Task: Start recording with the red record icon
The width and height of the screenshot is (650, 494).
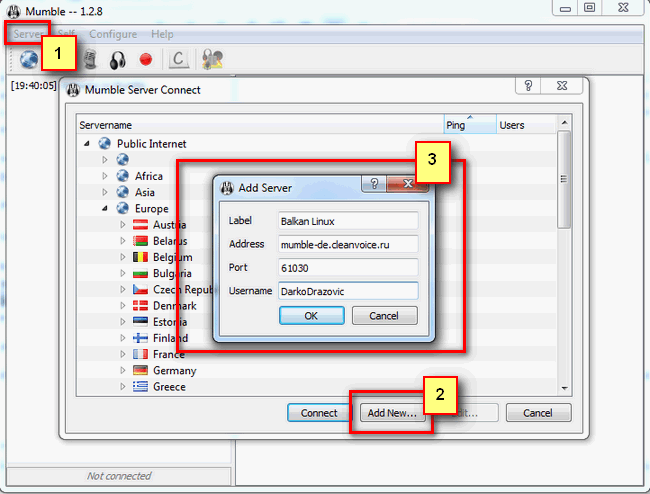Action: tap(146, 59)
